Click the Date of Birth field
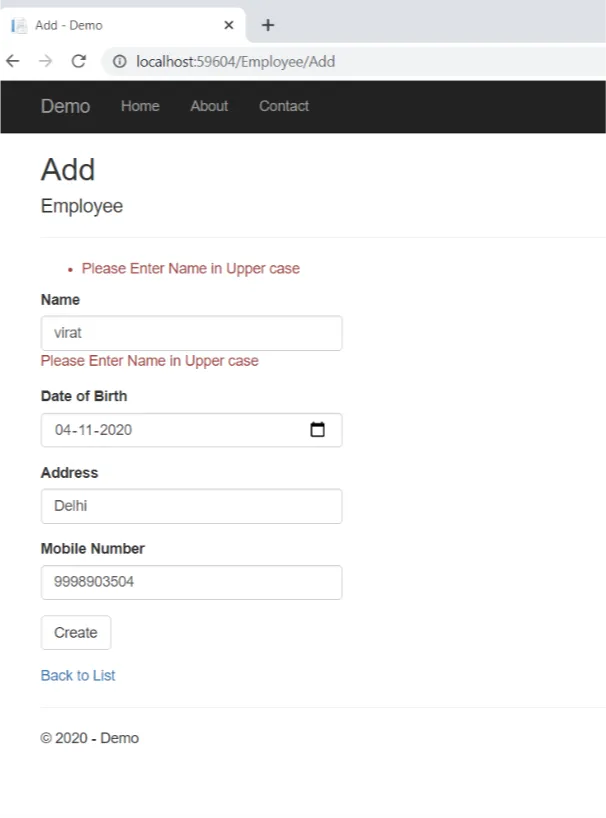Viewport: 606px width, 818px height. [x=191, y=430]
